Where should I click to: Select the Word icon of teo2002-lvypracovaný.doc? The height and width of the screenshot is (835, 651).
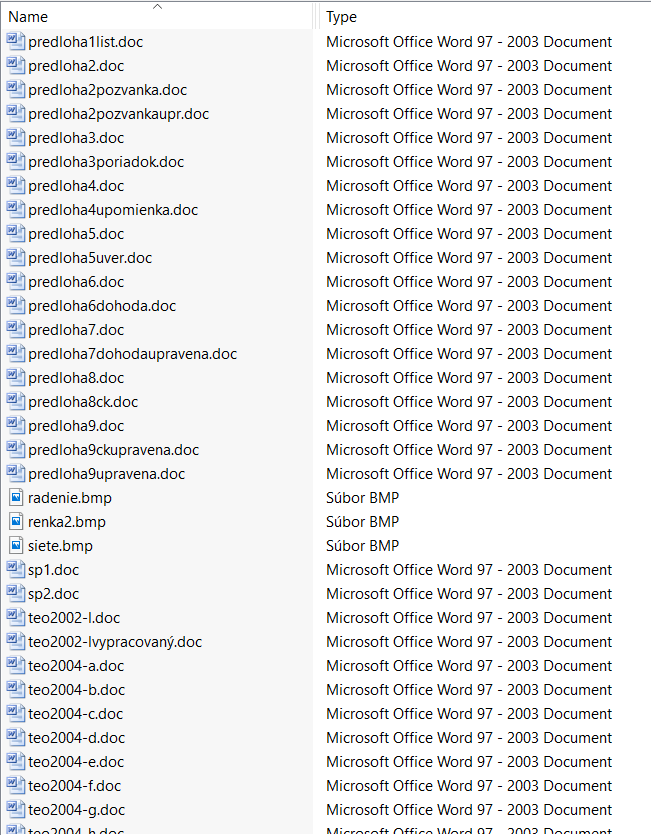point(16,641)
